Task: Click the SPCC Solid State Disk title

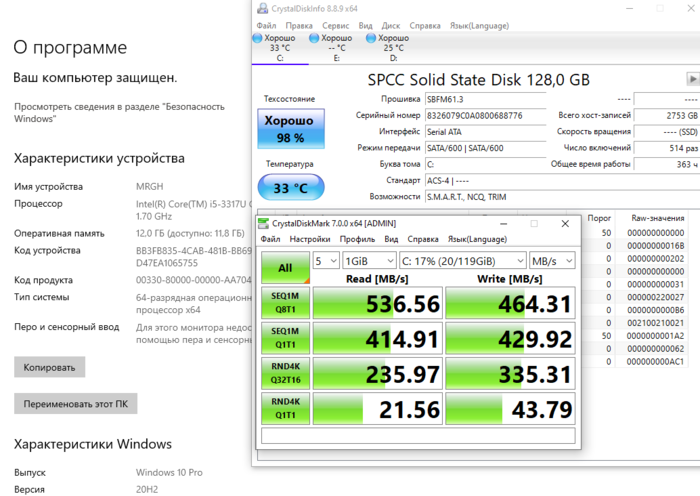Action: (x=479, y=79)
